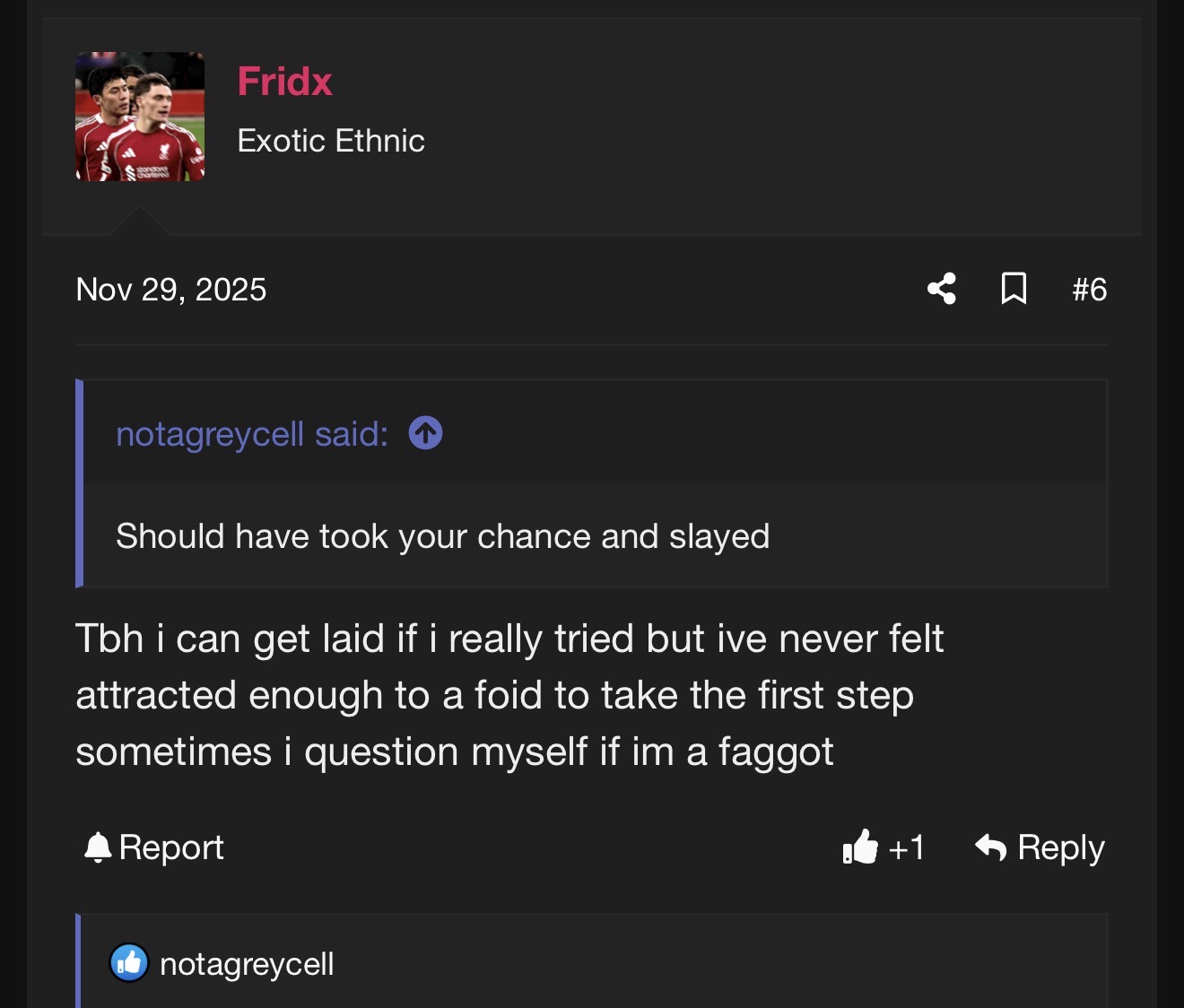This screenshot has width=1184, height=1008.
Task: Click the "Exotic Ethnic" user title
Action: [331, 141]
